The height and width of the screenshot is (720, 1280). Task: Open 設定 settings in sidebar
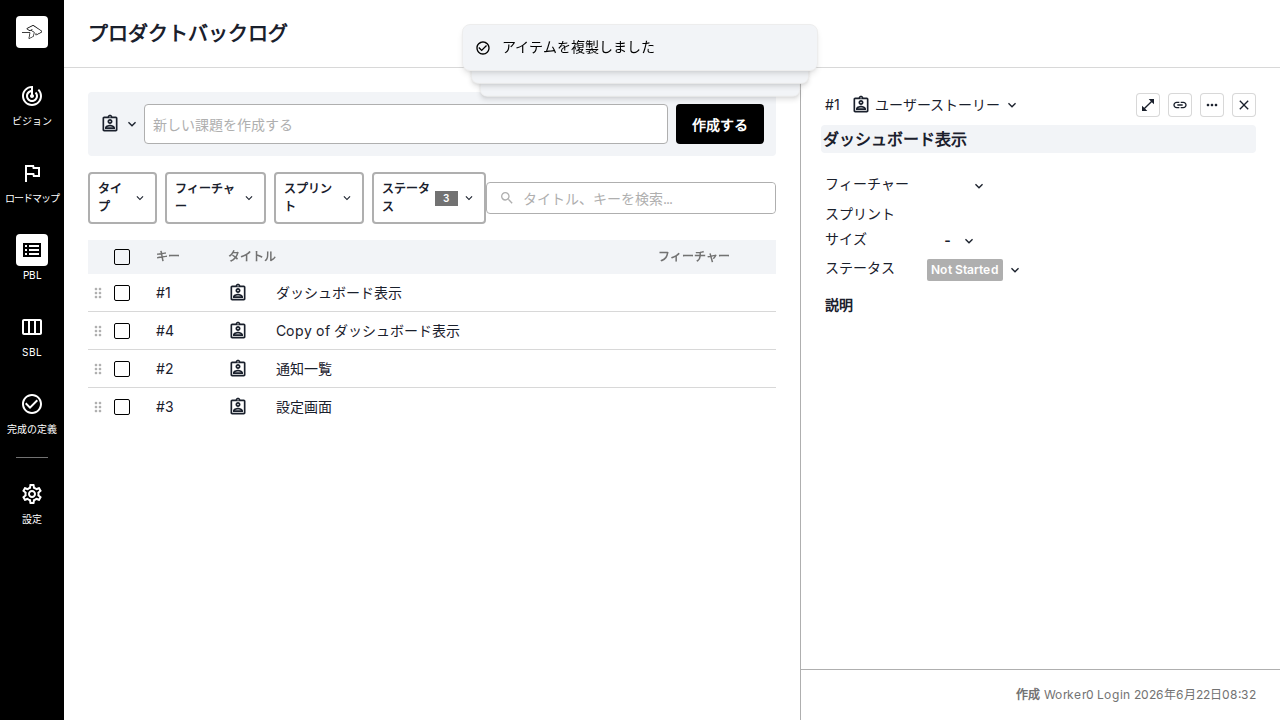(32, 504)
